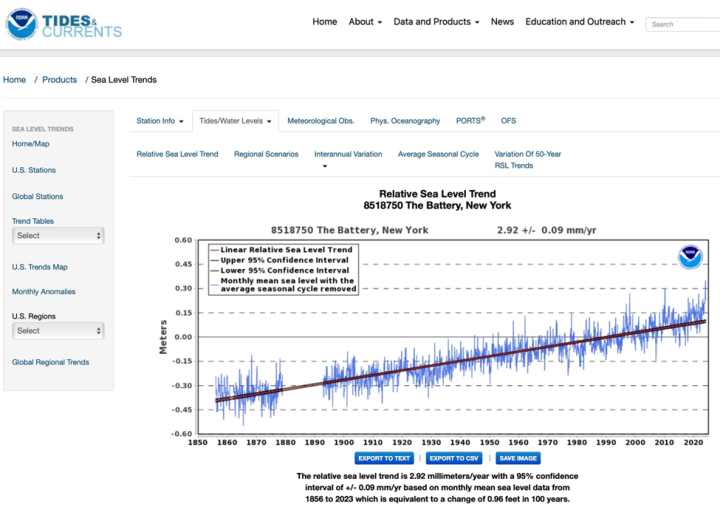This screenshot has height=507, width=720.
Task: Click the Export to CSV button
Action: [x=454, y=458]
